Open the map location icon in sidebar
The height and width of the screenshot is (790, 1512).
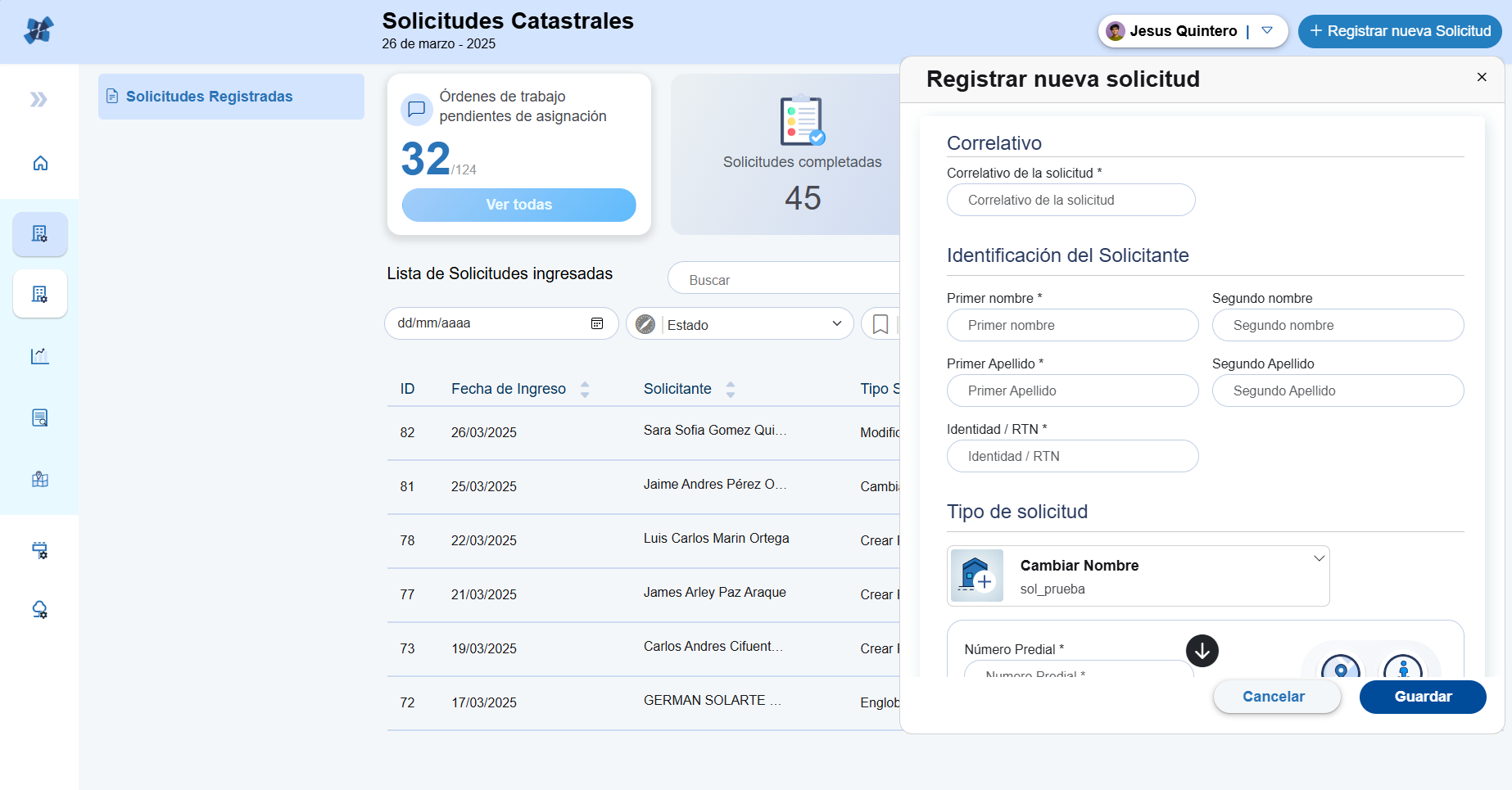click(x=40, y=480)
